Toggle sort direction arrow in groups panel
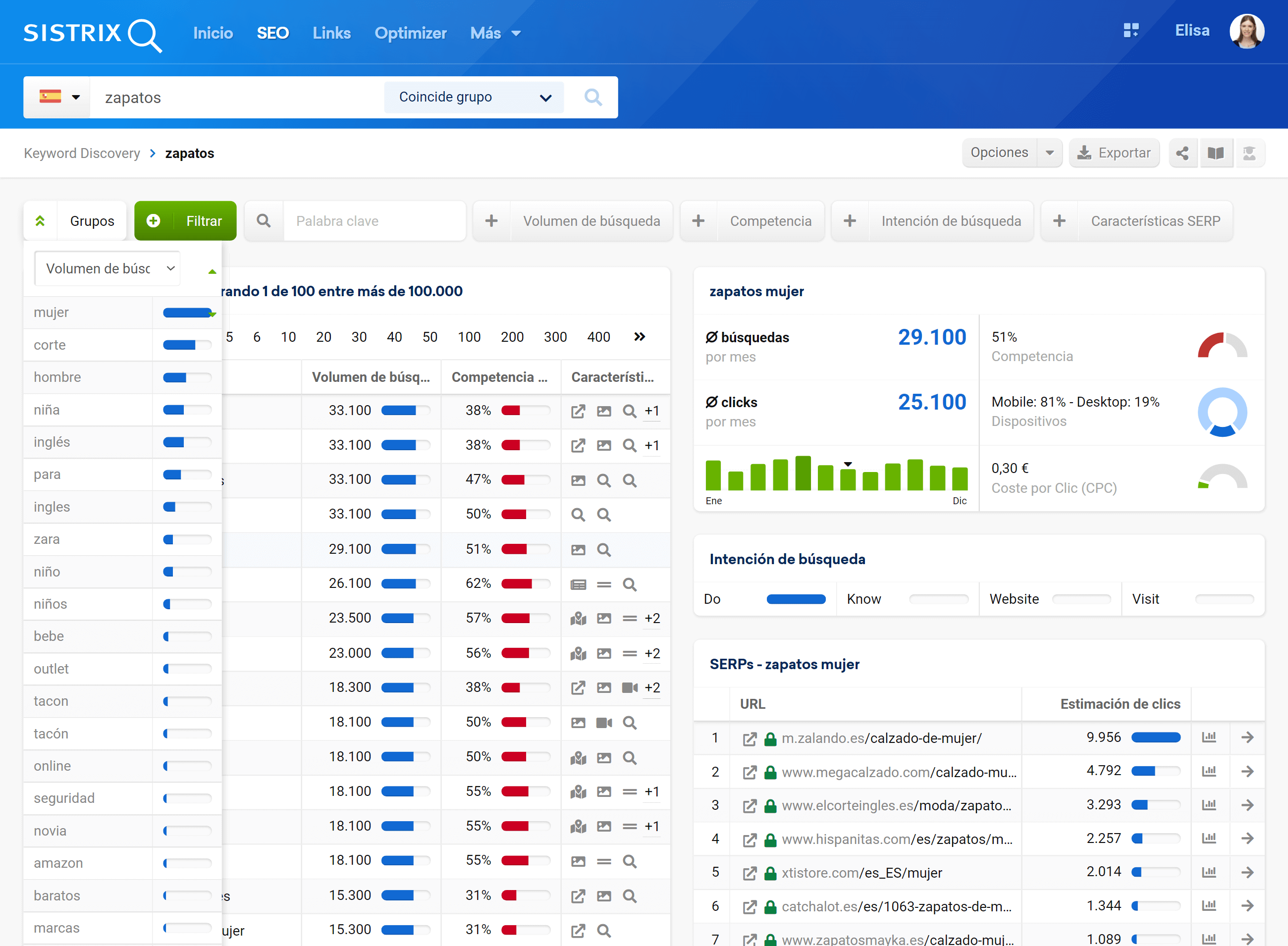This screenshot has width=1288, height=946. pyautogui.click(x=212, y=271)
